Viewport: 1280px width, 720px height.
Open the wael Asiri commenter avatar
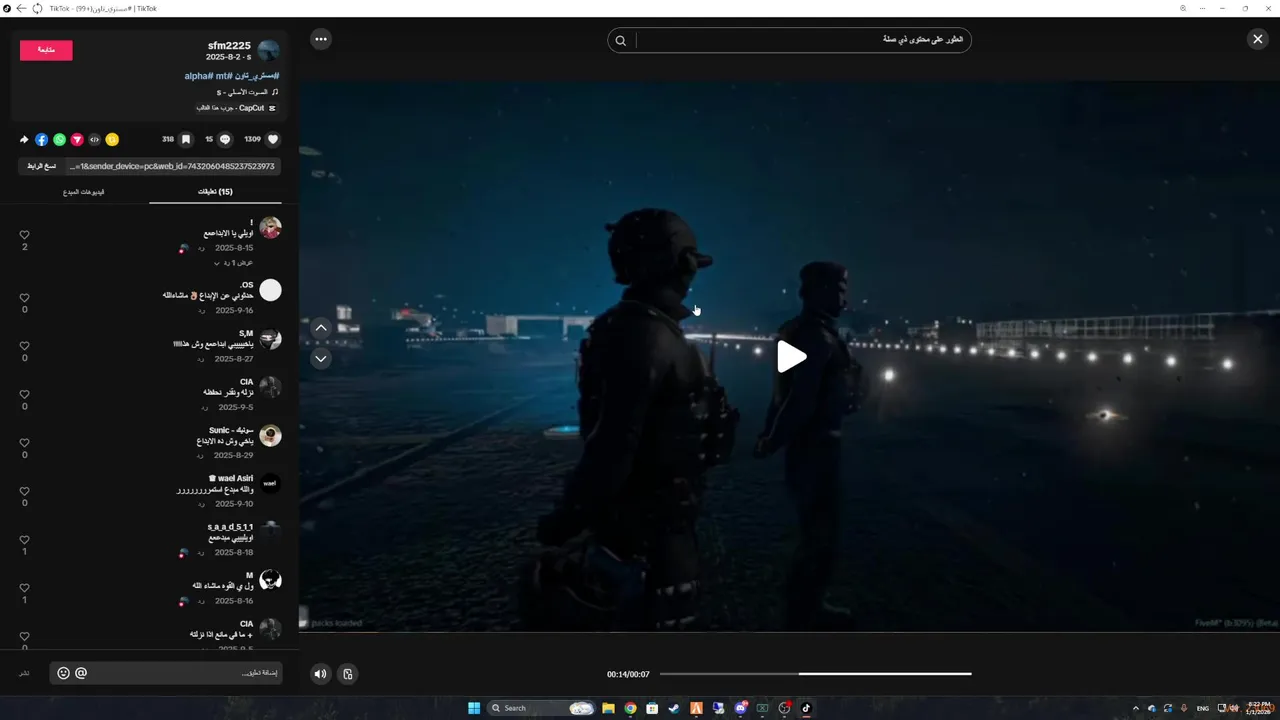click(x=270, y=484)
